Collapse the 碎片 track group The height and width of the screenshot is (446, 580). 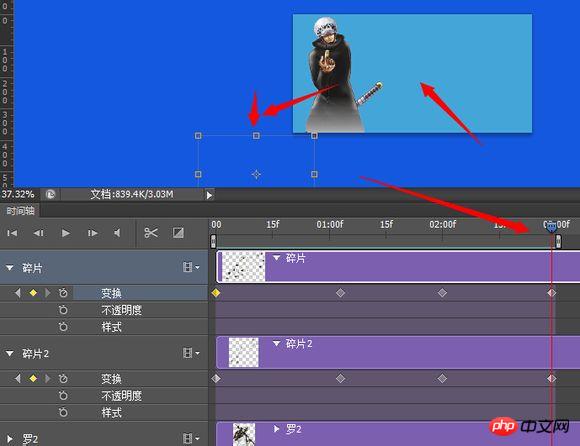point(10,268)
